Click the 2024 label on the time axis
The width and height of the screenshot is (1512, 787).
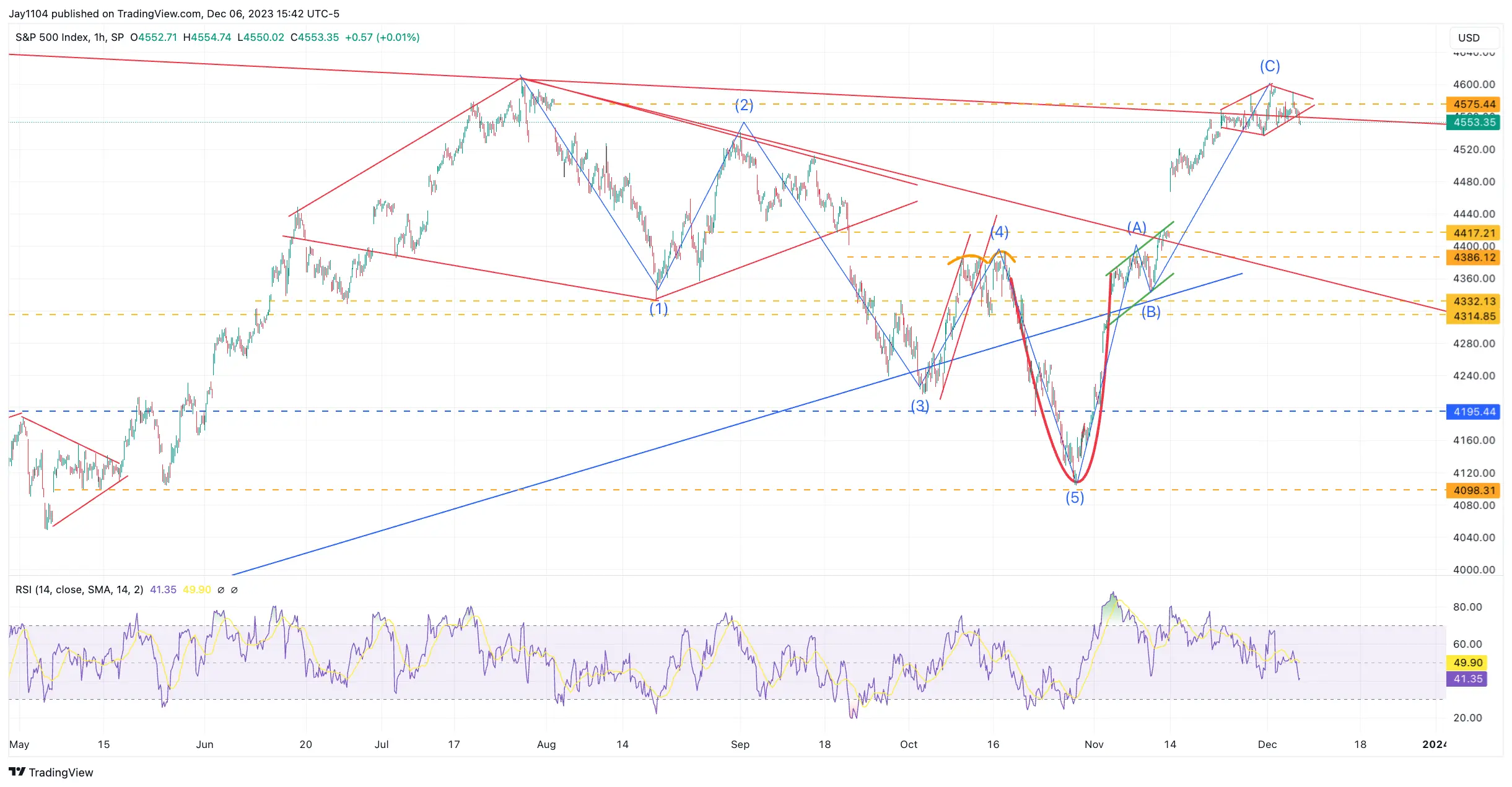[x=1435, y=744]
